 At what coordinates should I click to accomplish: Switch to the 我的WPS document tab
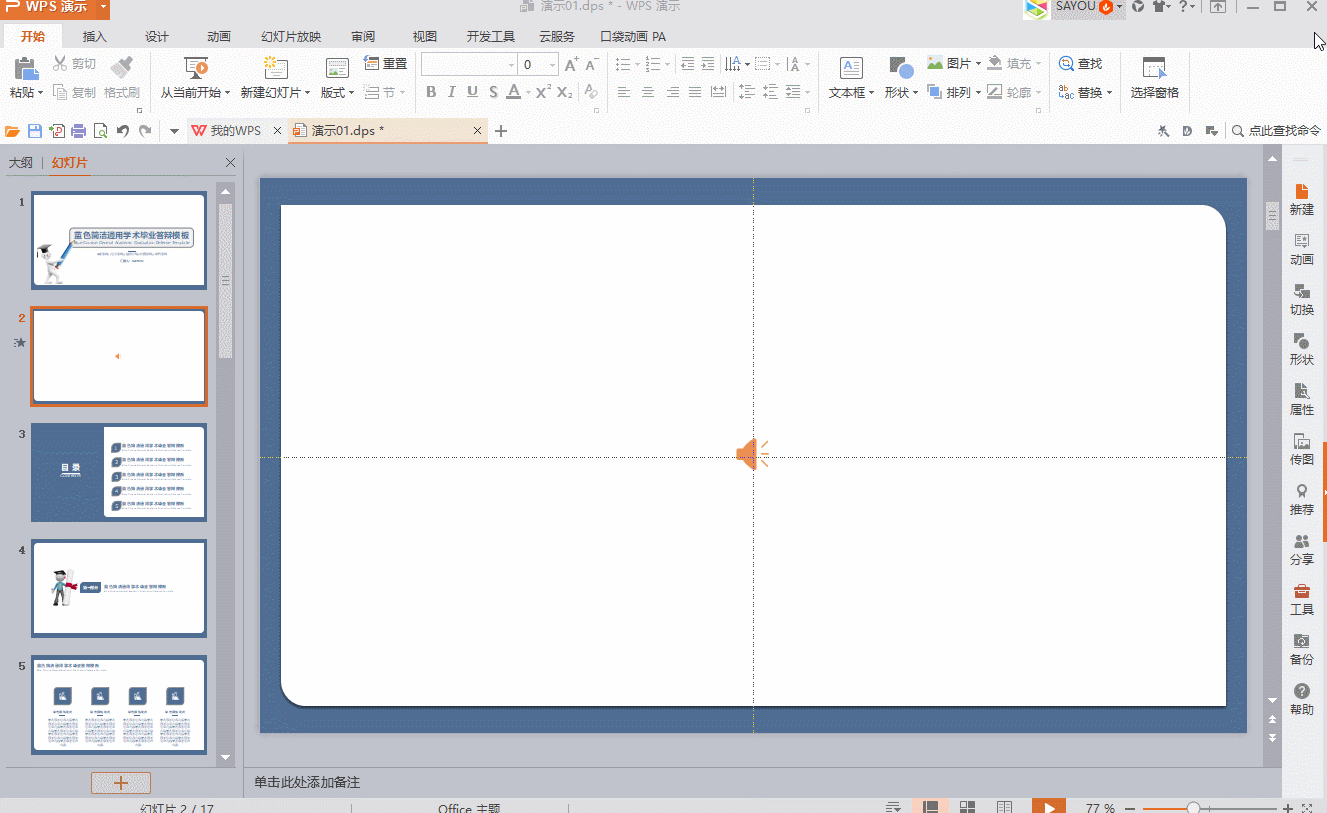point(235,131)
